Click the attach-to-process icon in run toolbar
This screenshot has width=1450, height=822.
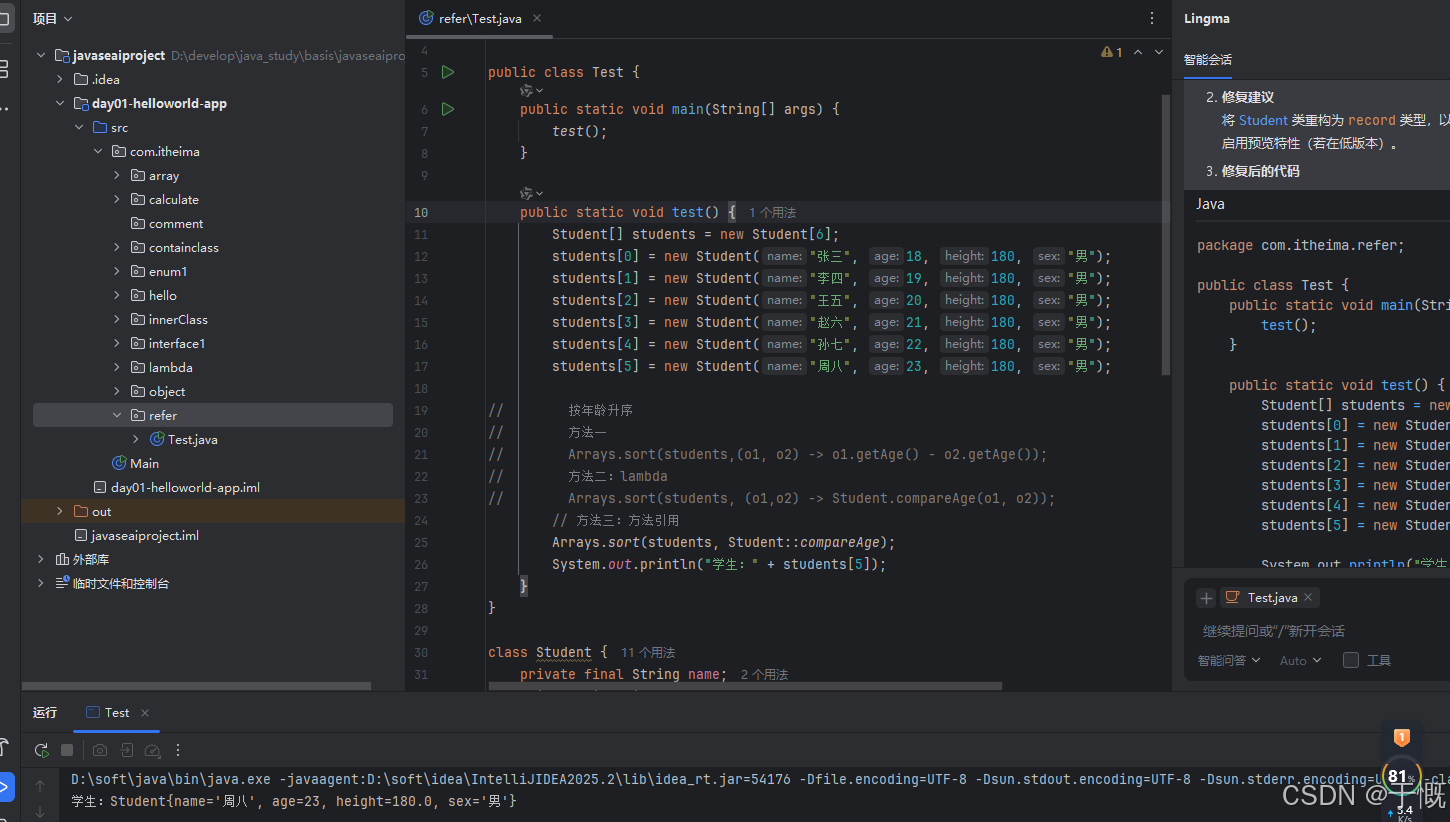(125, 750)
